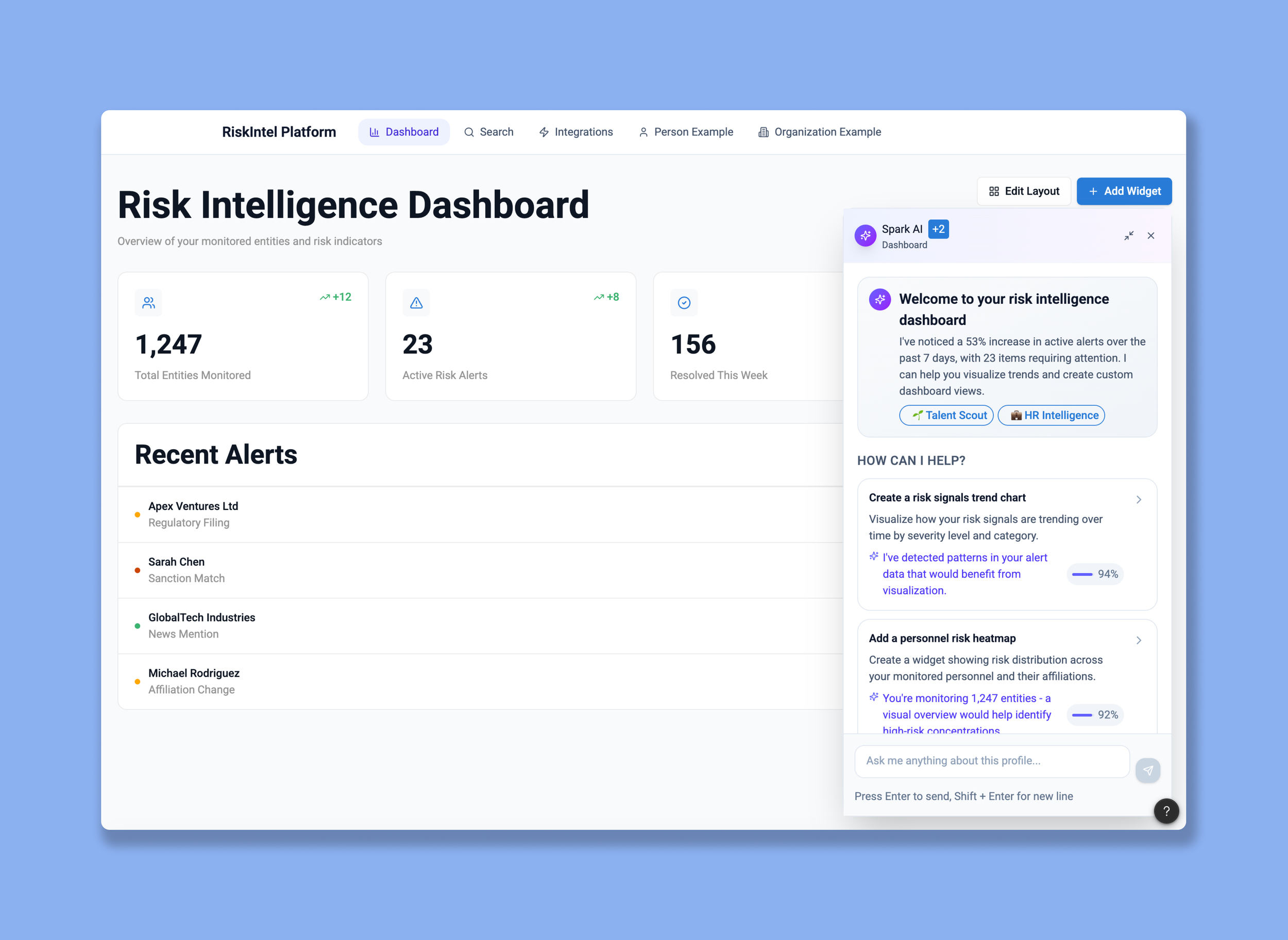Viewport: 1288px width, 940px height.
Task: Select the Talent Scout chip
Action: [x=946, y=415]
